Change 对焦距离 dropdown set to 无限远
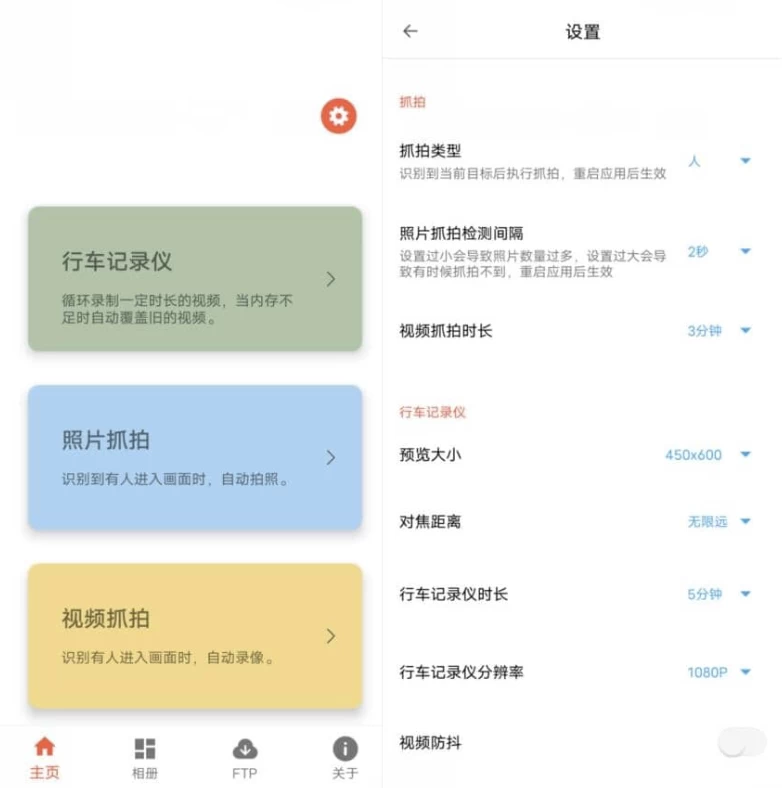Screen dimensions: 782x788 click(745, 522)
